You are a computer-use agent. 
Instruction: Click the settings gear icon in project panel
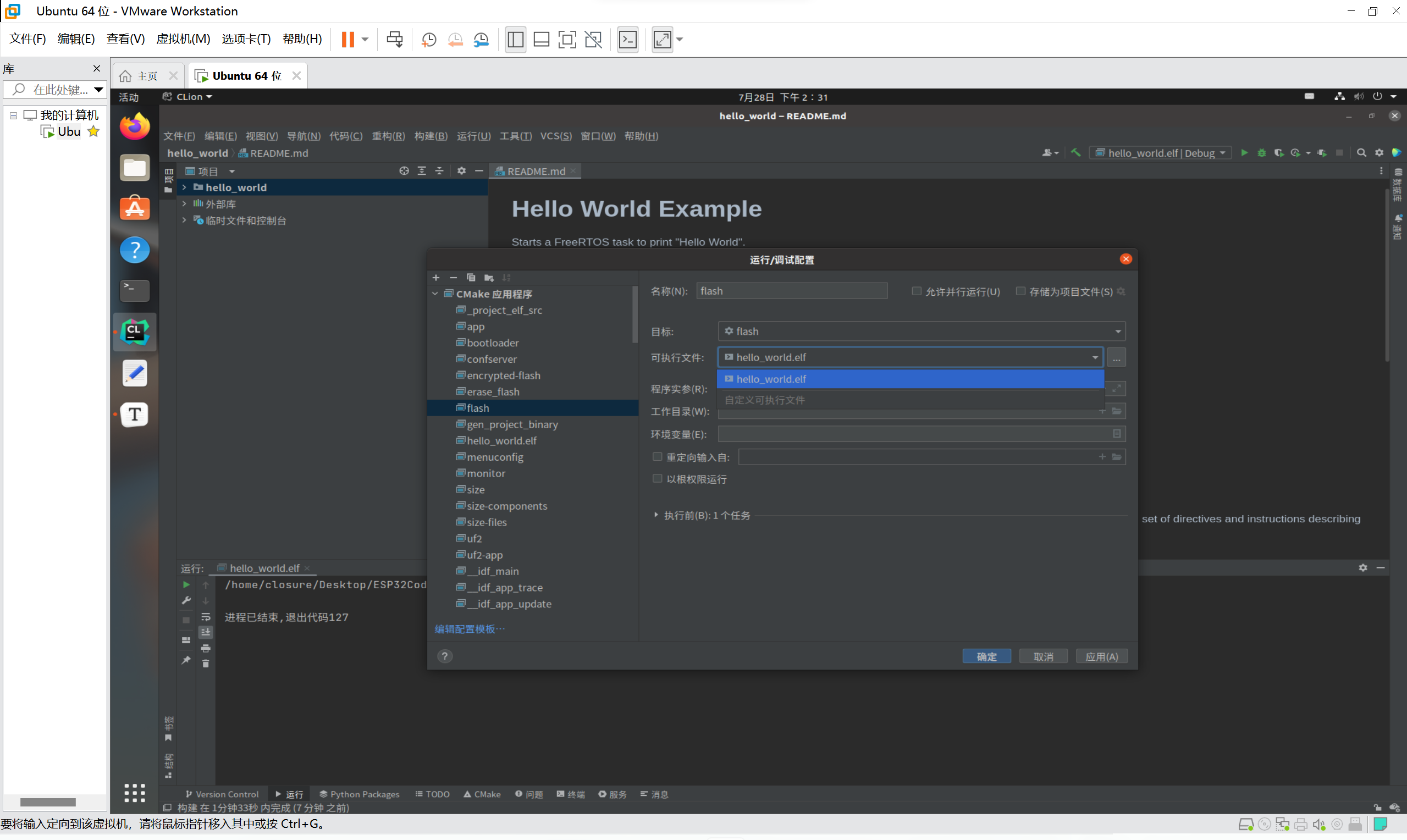click(x=460, y=172)
